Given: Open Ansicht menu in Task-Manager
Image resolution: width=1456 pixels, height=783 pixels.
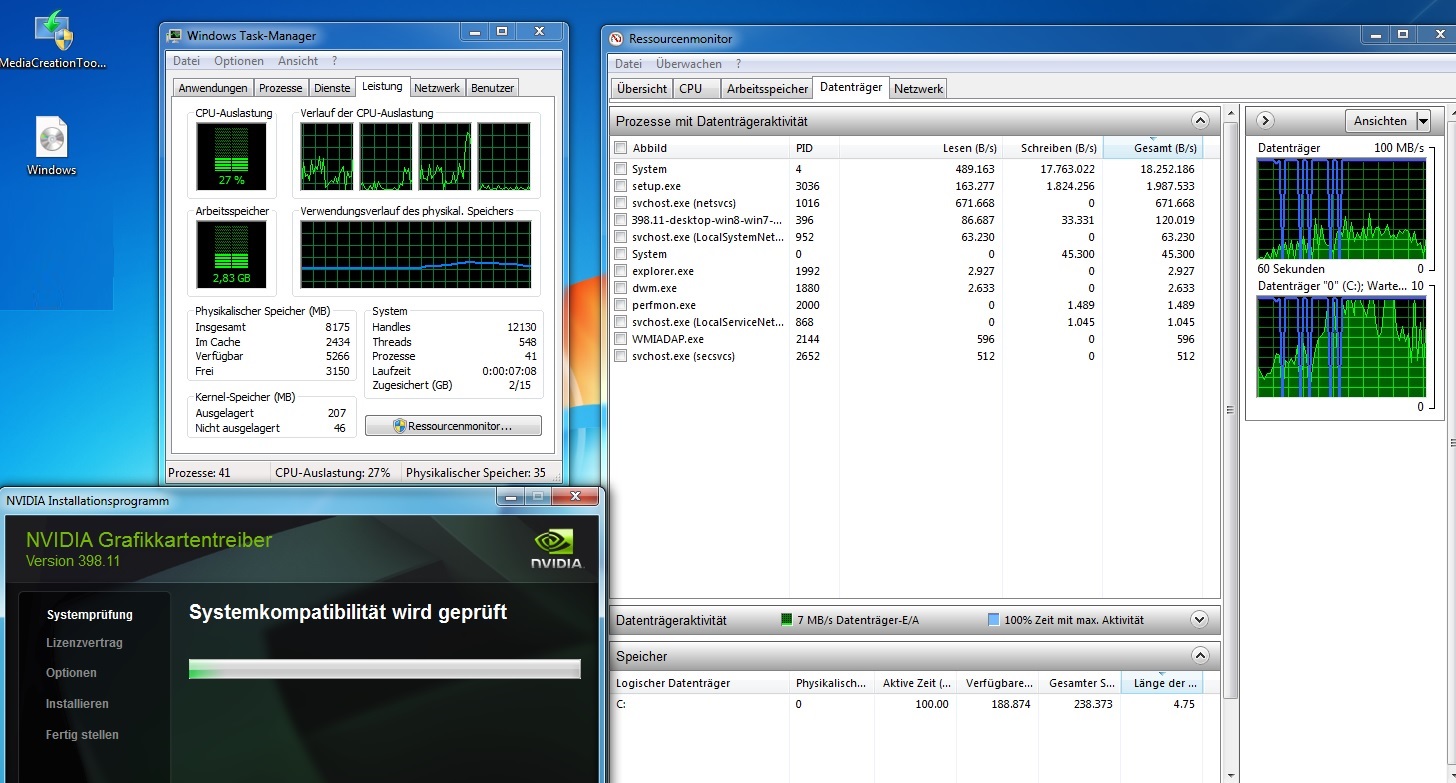Looking at the screenshot, I should pyautogui.click(x=298, y=61).
